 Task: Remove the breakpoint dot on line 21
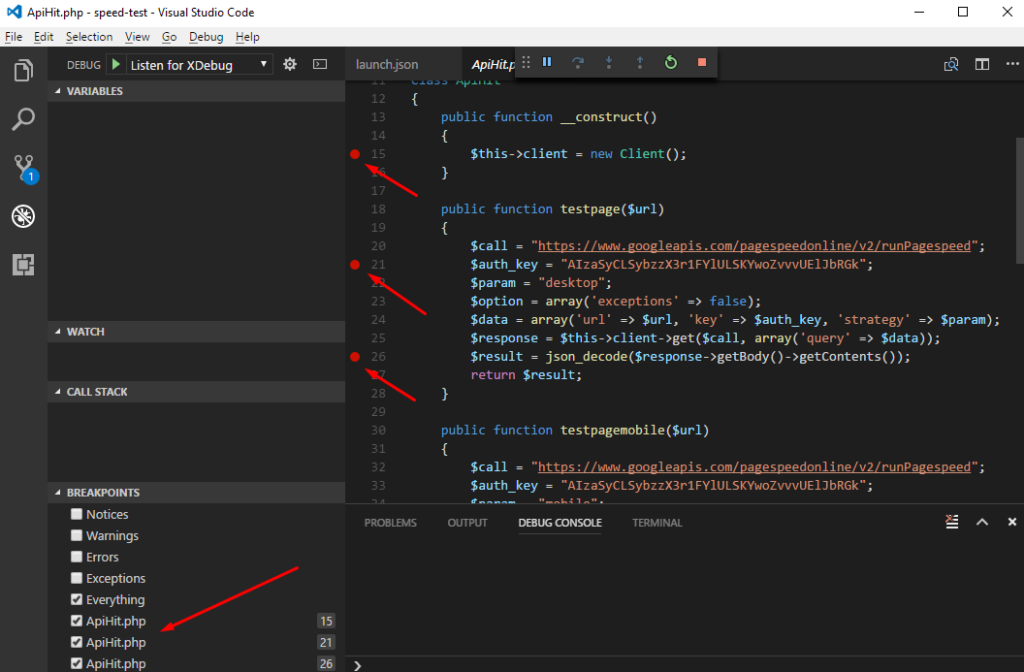pyautogui.click(x=355, y=264)
